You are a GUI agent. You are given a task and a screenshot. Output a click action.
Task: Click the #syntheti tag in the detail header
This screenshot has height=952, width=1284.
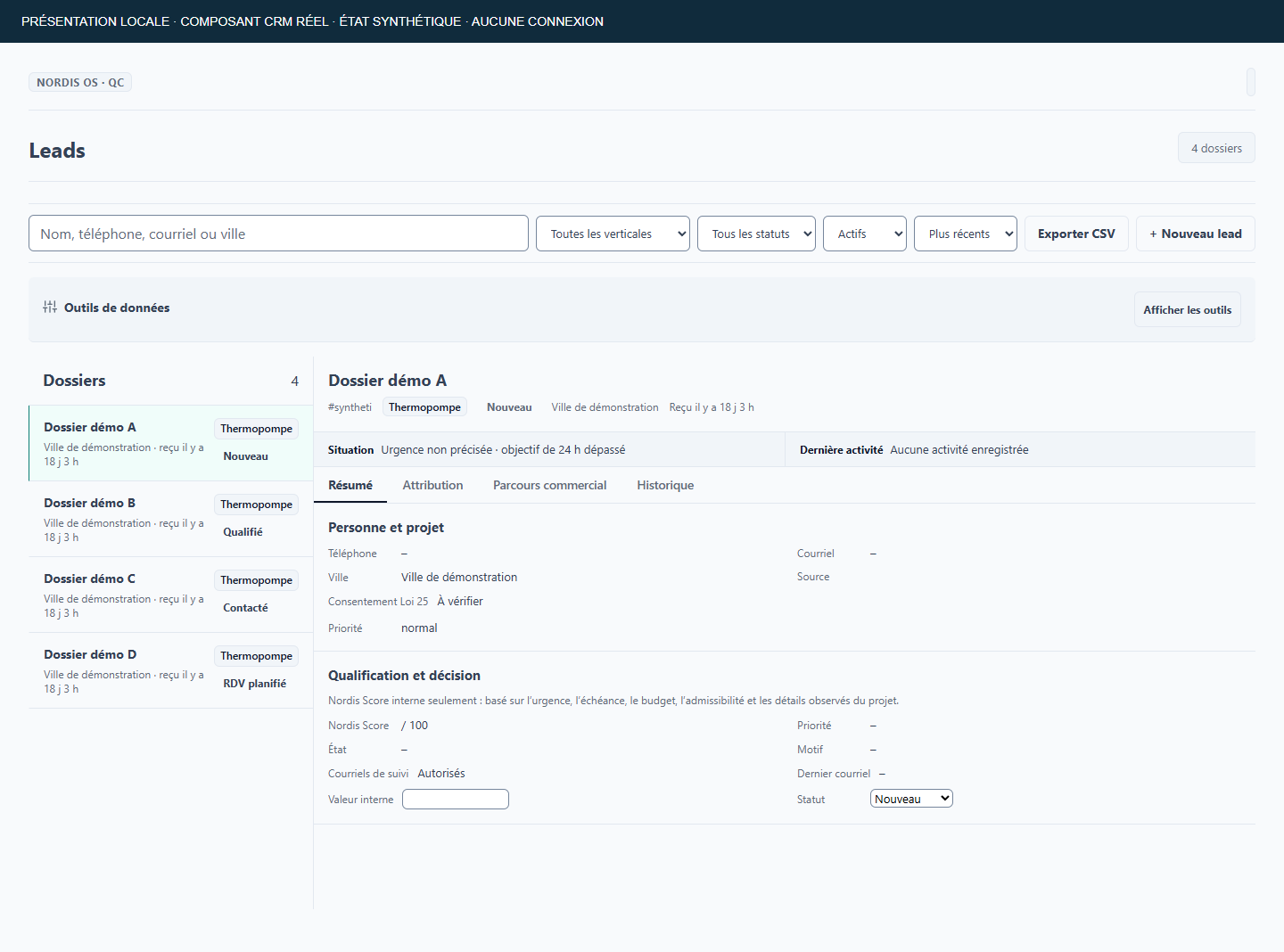click(350, 407)
